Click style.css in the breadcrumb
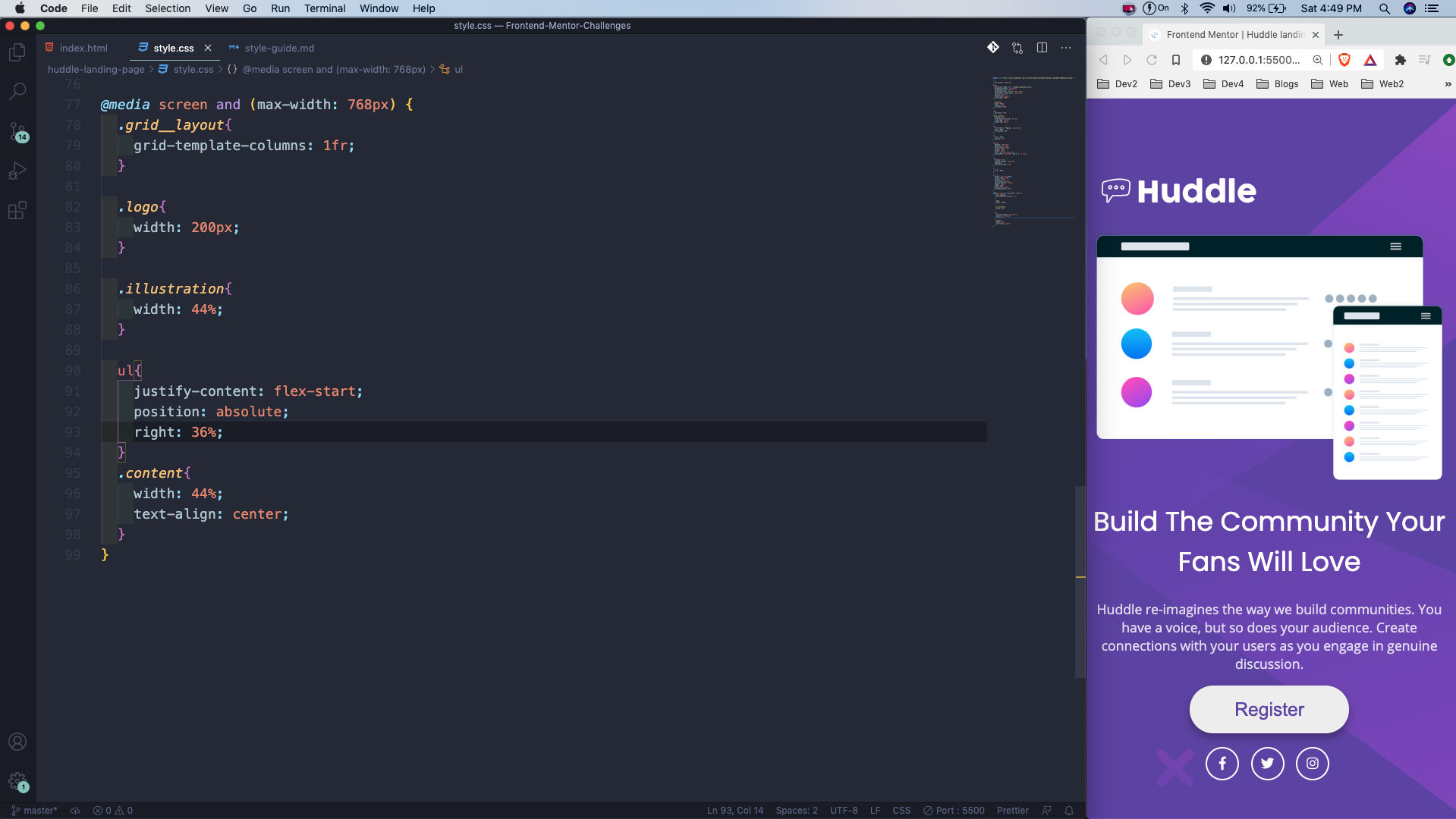The image size is (1456, 819). click(193, 69)
